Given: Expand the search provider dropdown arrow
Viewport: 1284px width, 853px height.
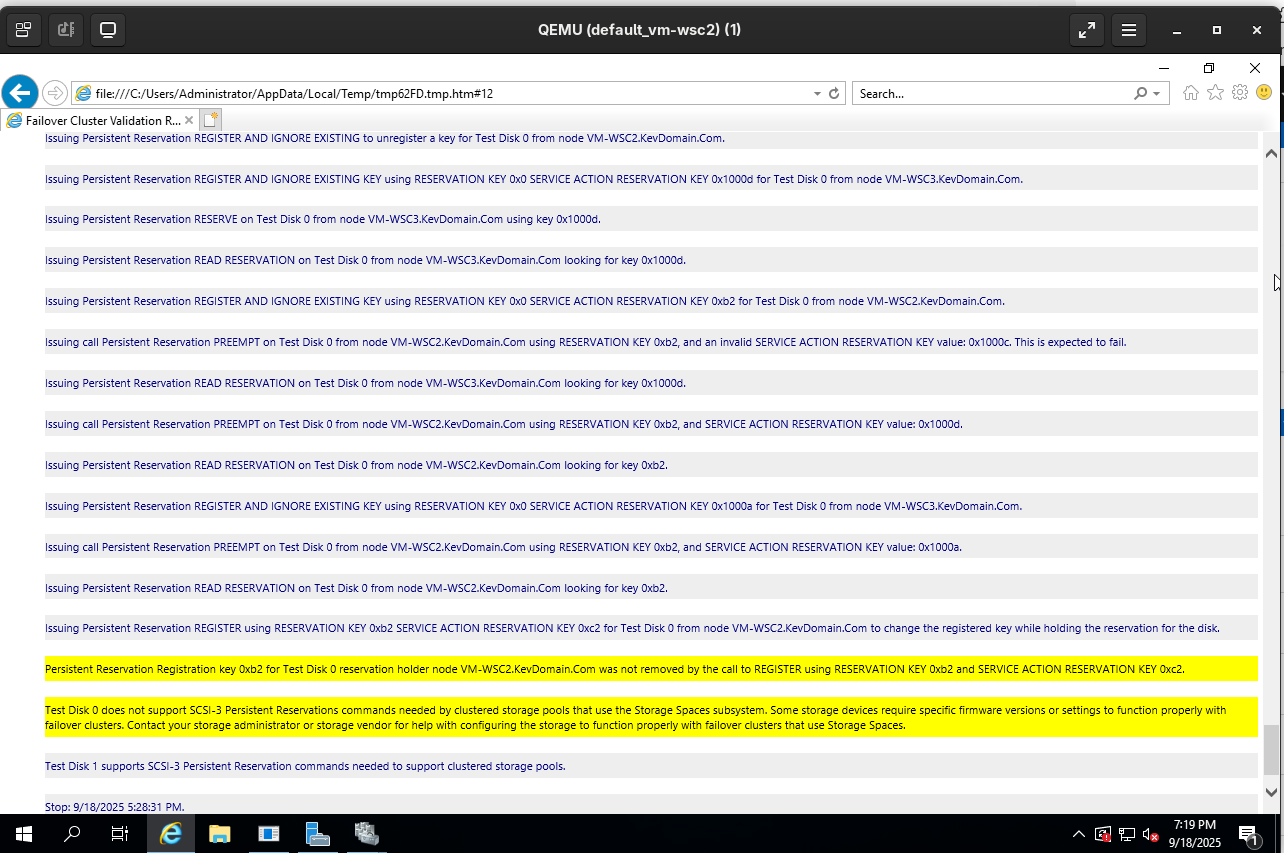Looking at the screenshot, I should point(1156,93).
